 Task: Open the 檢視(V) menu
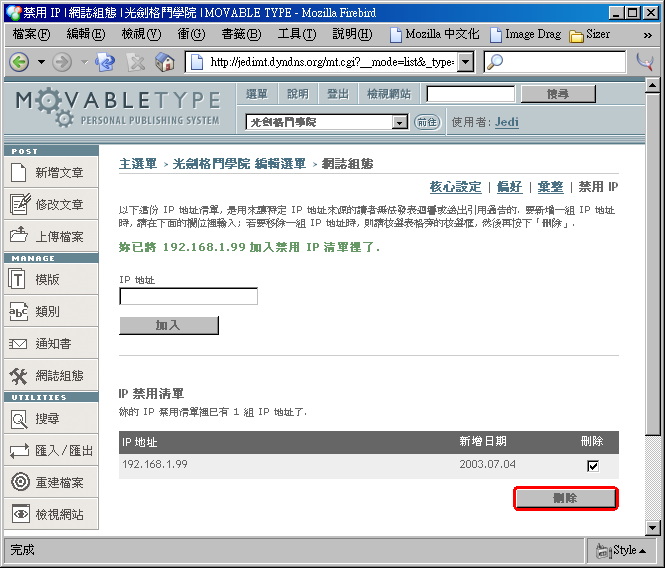(x=141, y=34)
